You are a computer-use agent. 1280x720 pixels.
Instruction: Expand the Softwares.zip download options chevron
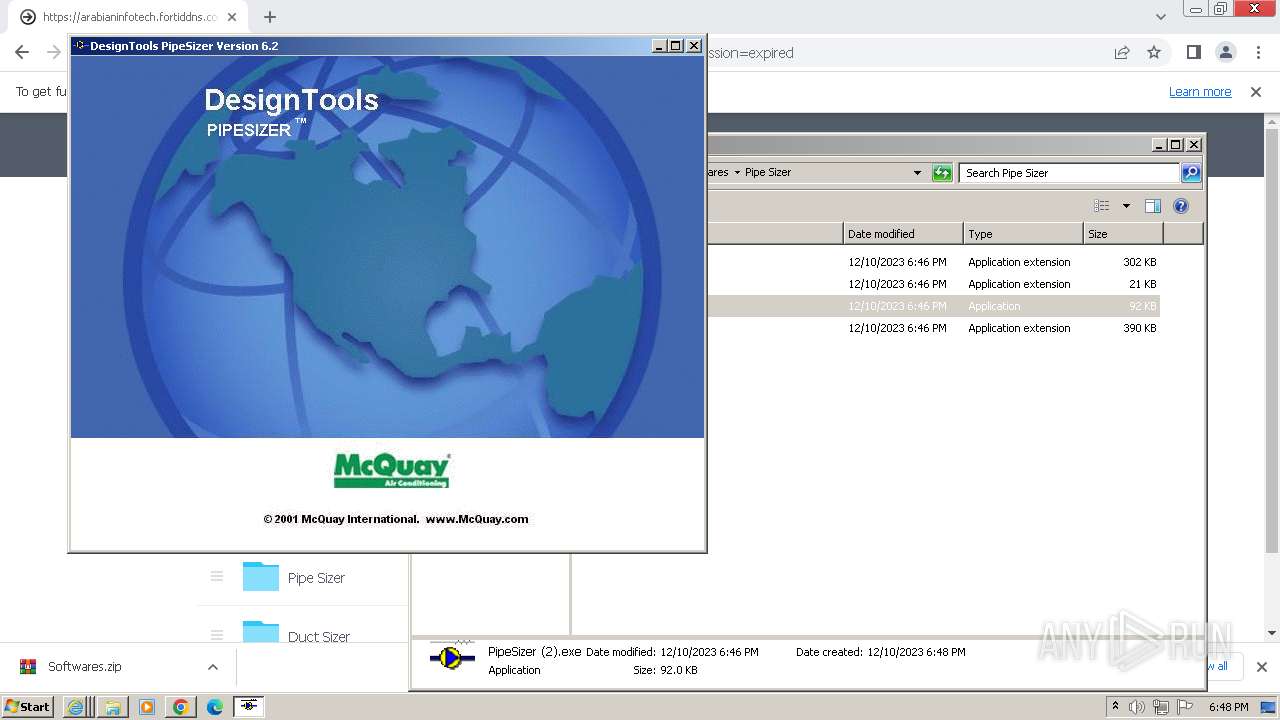[x=213, y=667]
